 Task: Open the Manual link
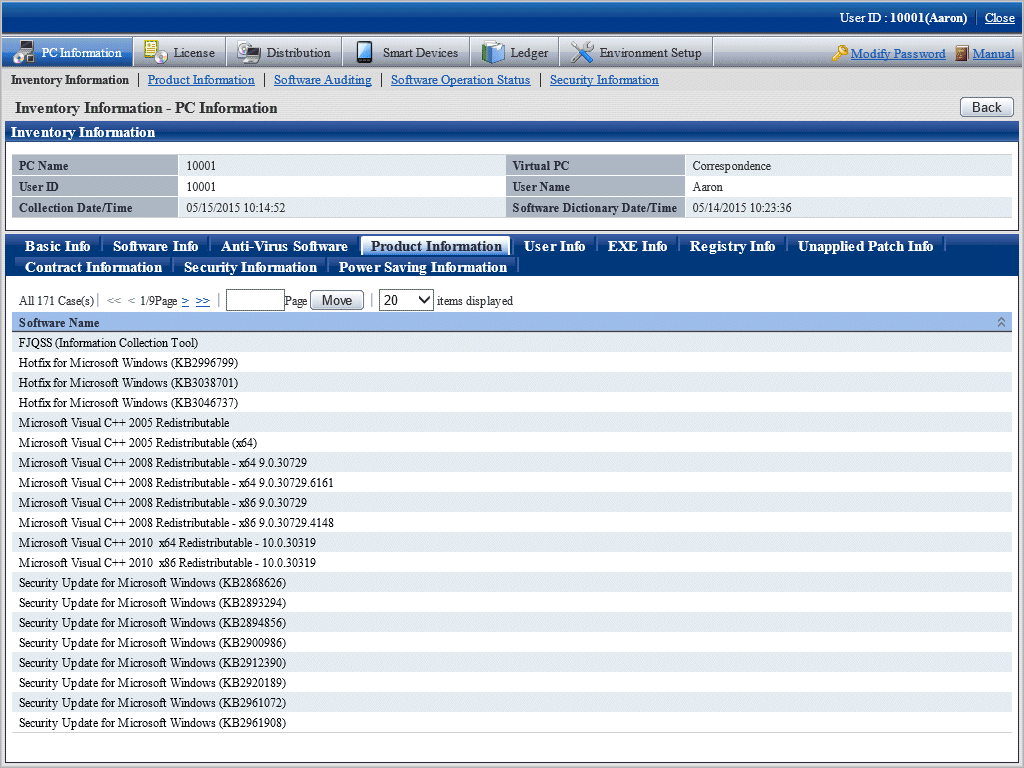[x=993, y=54]
